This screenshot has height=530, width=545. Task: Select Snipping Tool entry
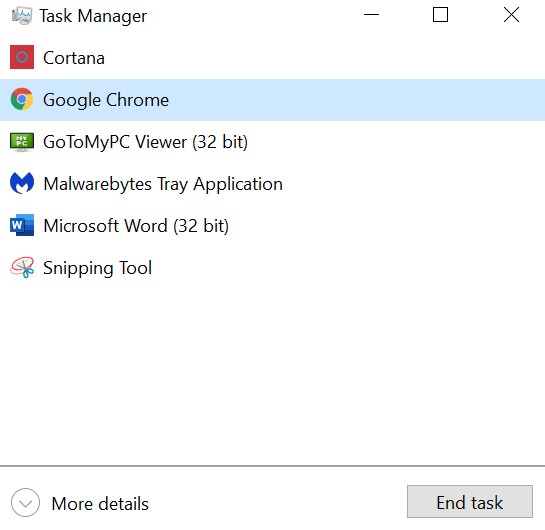272,268
